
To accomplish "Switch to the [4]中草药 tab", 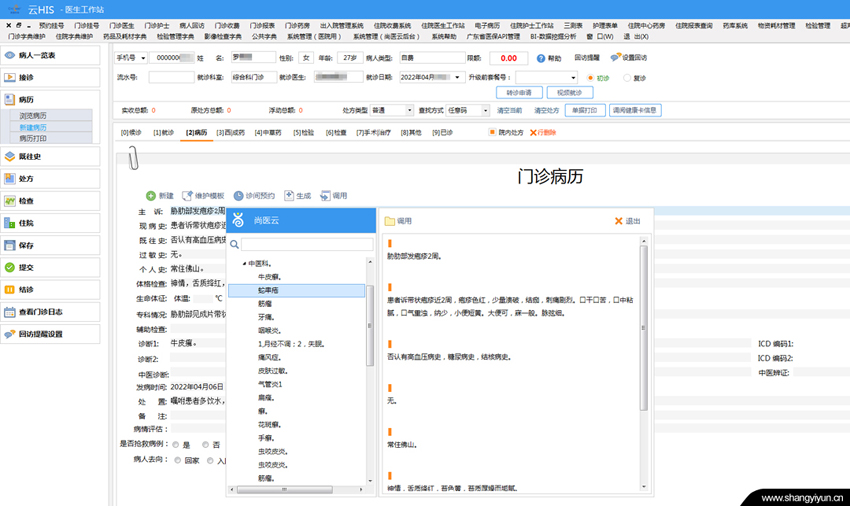I will (x=268, y=133).
